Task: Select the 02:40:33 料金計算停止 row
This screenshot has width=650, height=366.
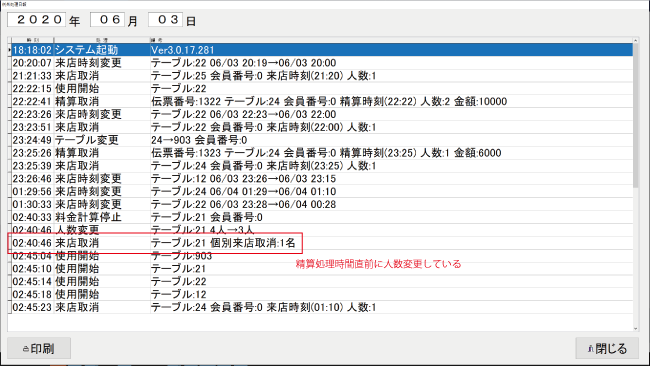Action: click(322, 217)
